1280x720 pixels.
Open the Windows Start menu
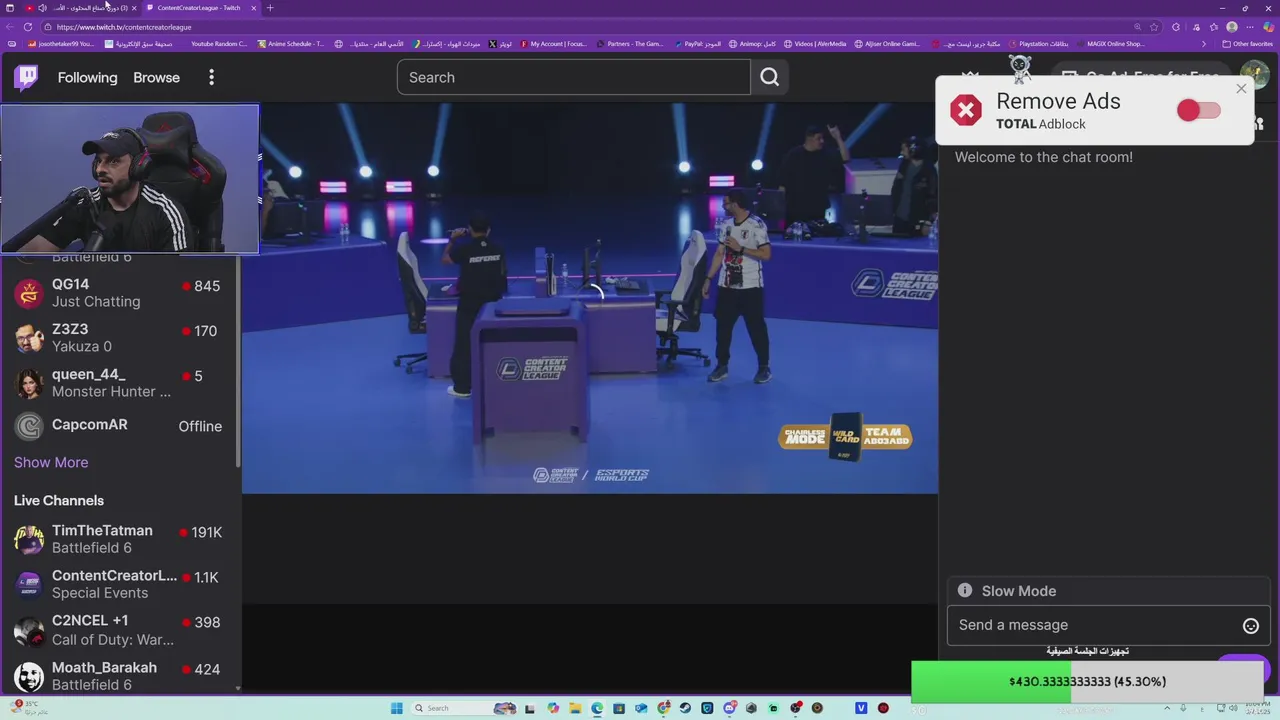coord(397,708)
